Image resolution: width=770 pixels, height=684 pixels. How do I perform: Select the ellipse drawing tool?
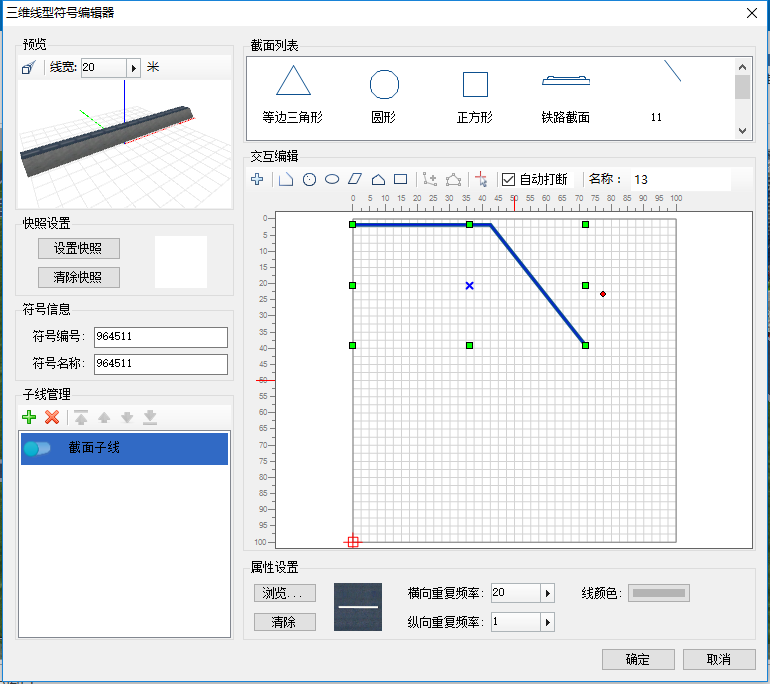[x=332, y=179]
